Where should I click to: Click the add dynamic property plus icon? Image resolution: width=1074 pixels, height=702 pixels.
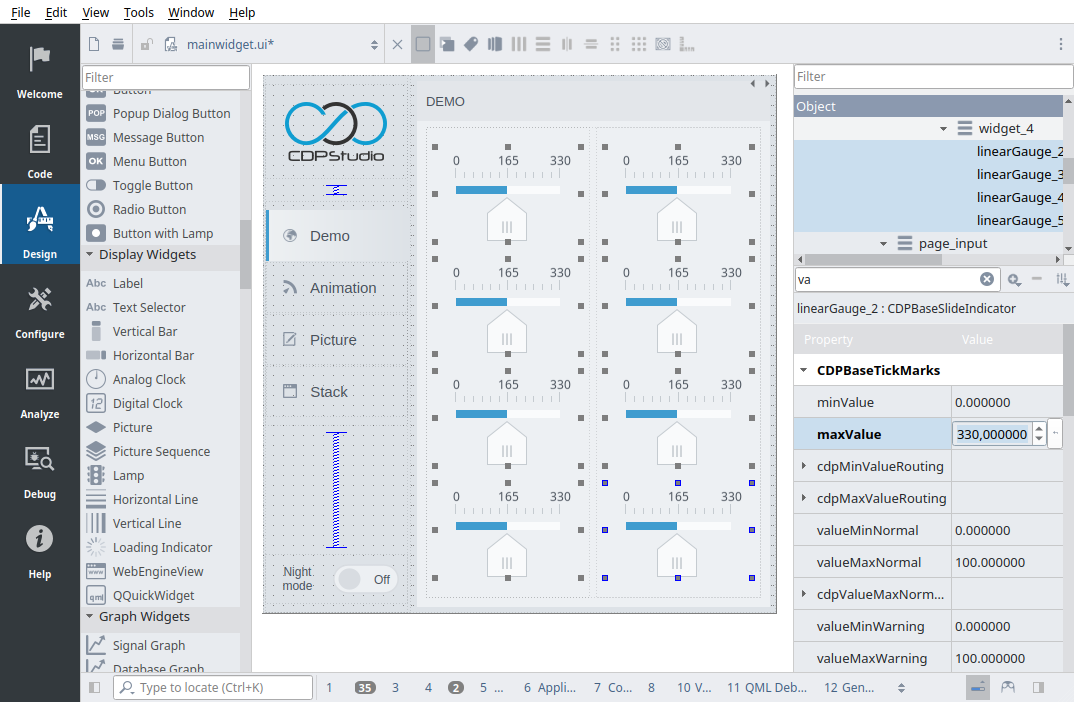[x=1014, y=280]
